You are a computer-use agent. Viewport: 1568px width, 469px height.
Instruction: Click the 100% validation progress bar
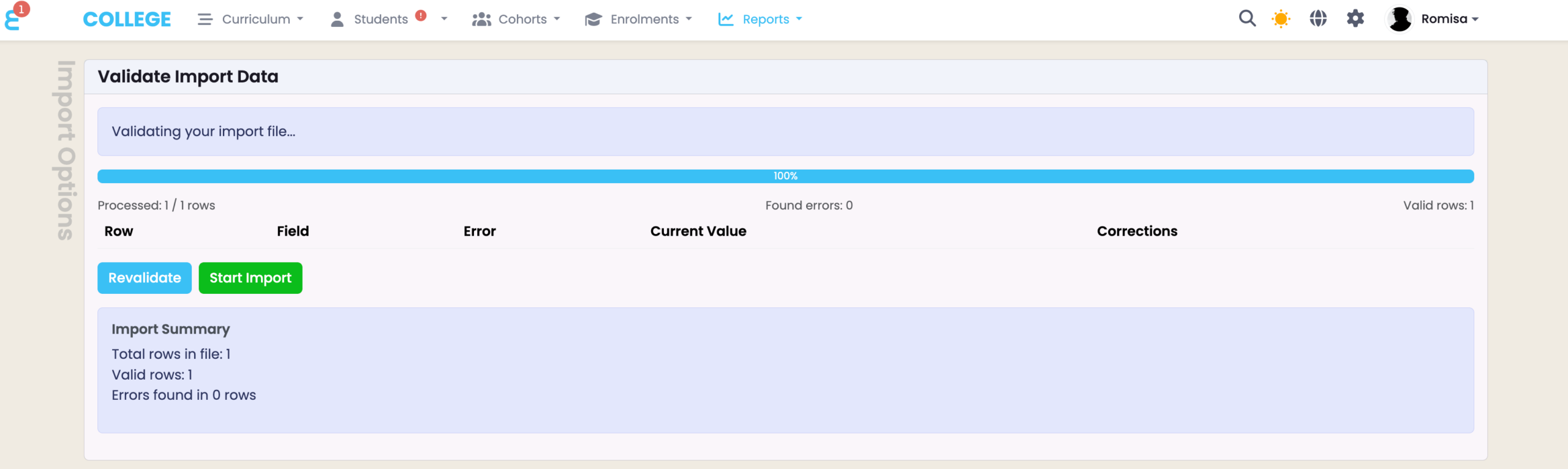click(785, 176)
